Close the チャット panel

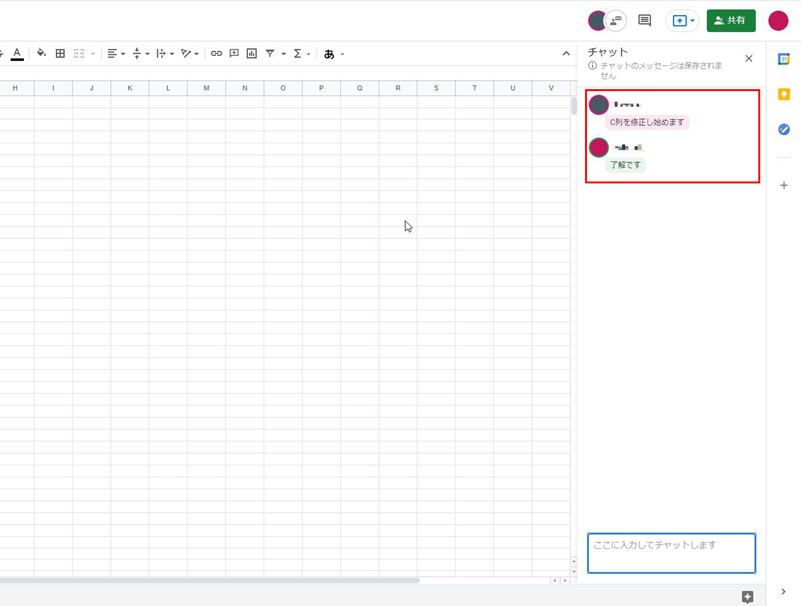point(749,59)
